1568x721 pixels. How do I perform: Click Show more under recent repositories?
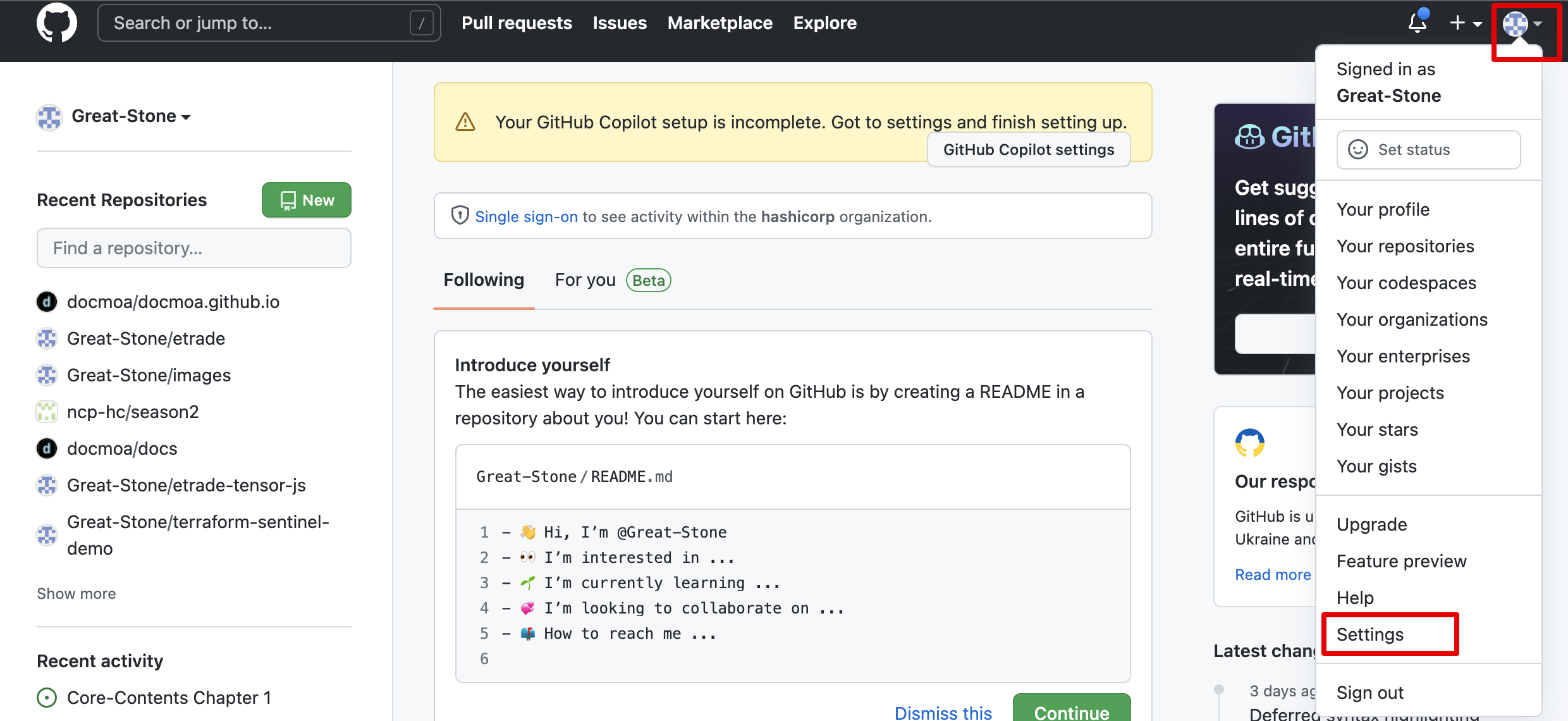click(77, 593)
